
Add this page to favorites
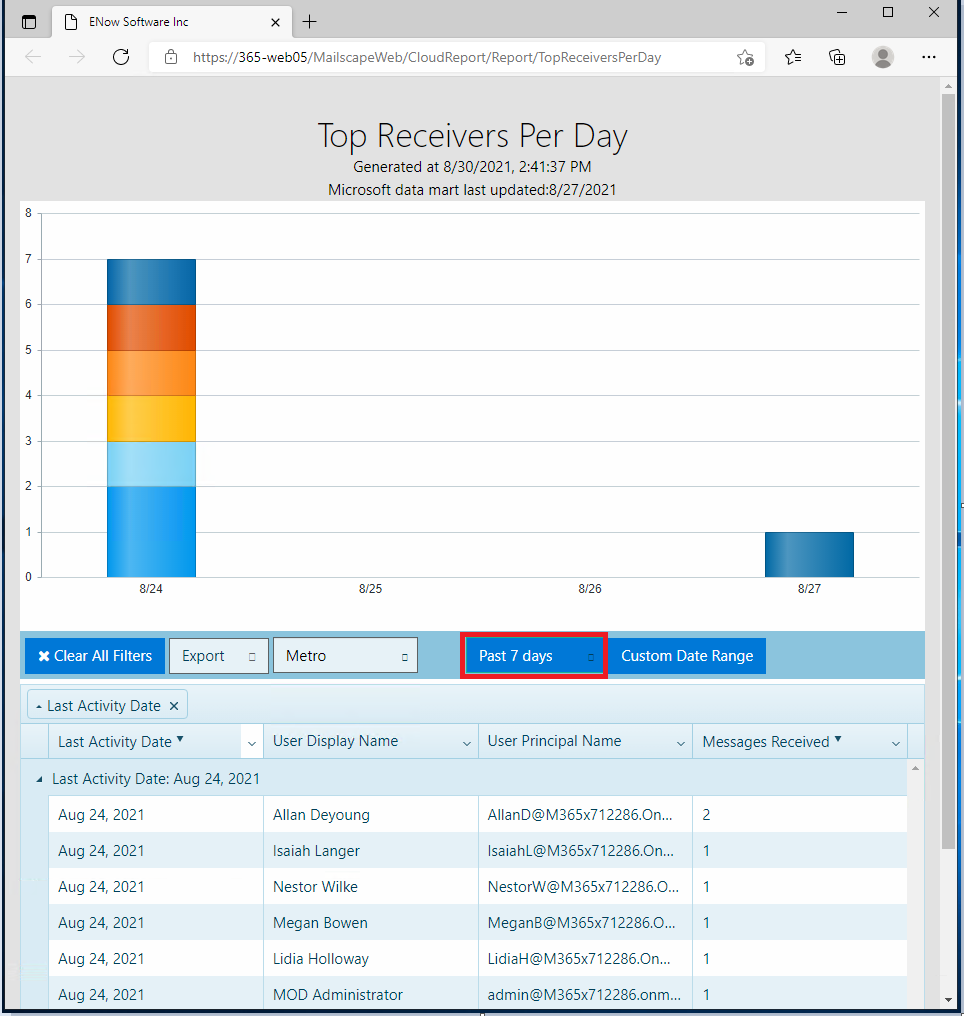(x=746, y=58)
